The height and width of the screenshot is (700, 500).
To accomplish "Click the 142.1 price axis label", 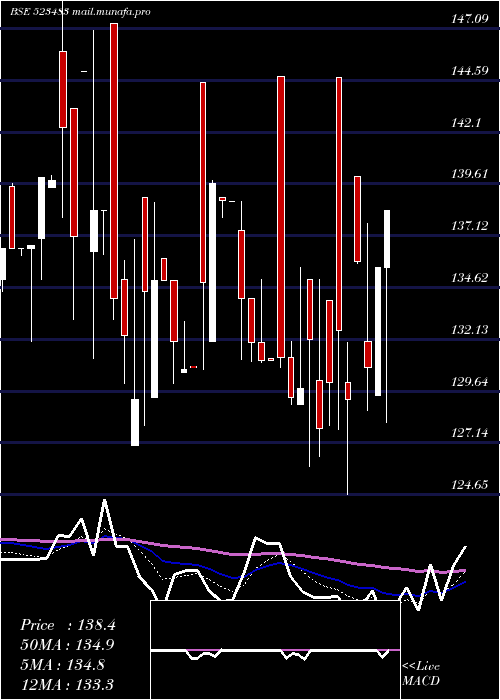I will tap(466, 122).
